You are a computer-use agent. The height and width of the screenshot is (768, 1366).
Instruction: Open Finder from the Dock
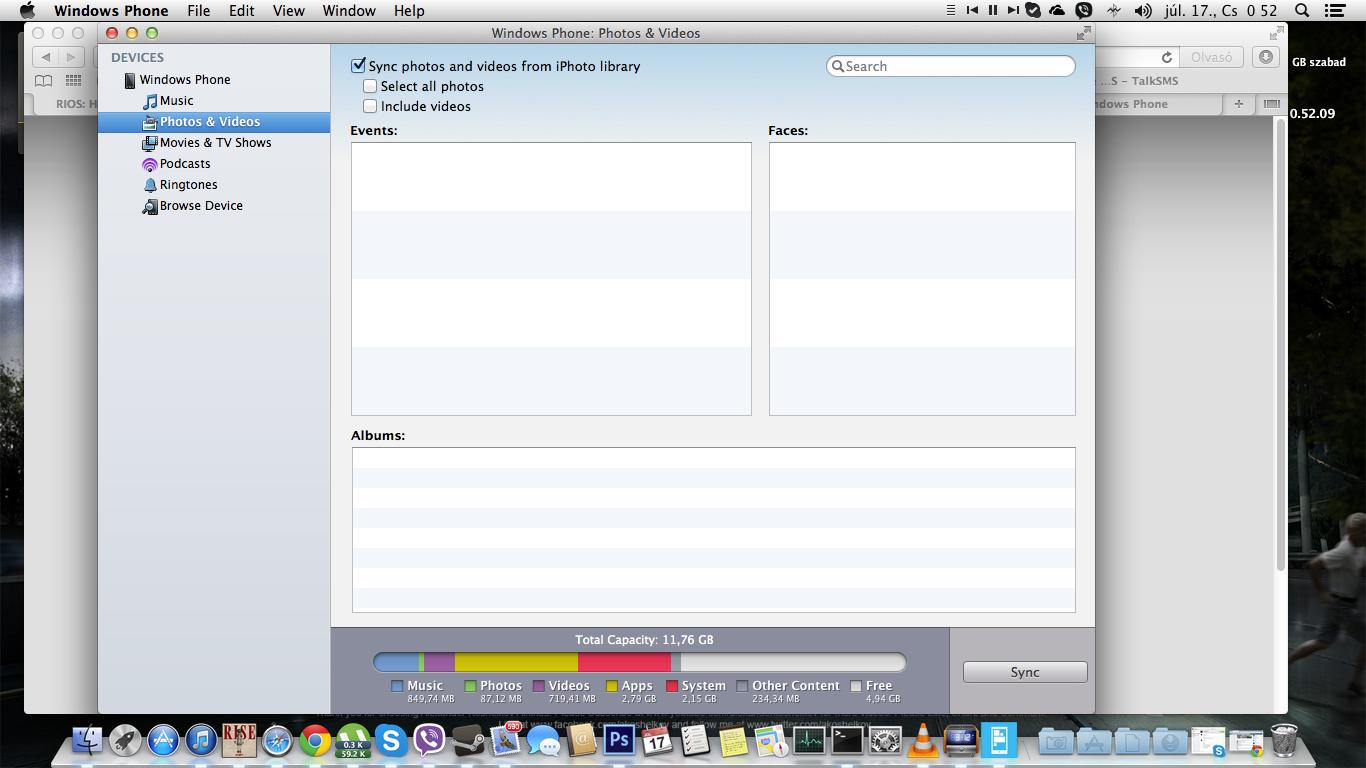88,741
